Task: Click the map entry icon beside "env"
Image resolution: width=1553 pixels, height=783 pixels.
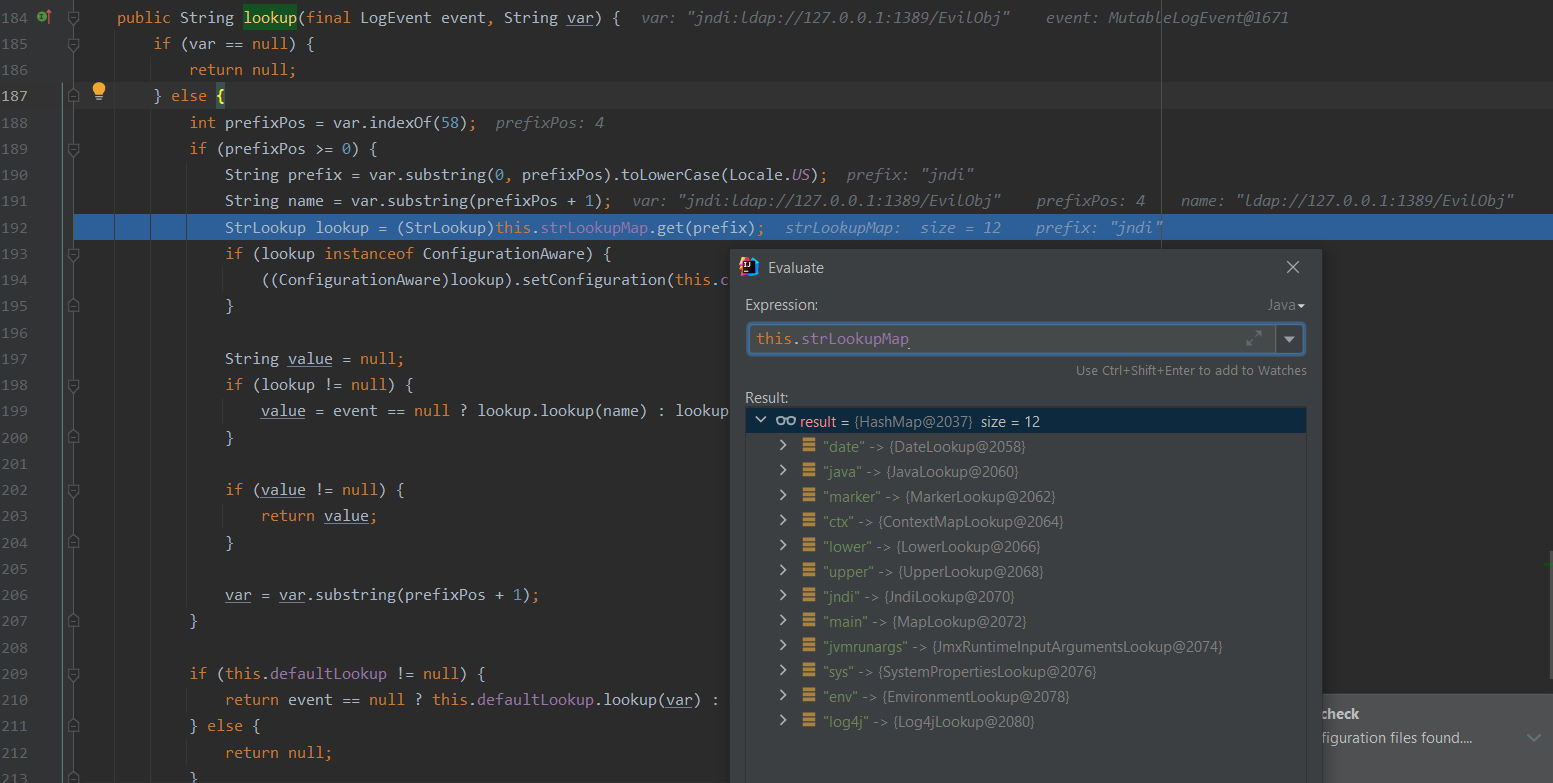Action: pyautogui.click(x=809, y=696)
